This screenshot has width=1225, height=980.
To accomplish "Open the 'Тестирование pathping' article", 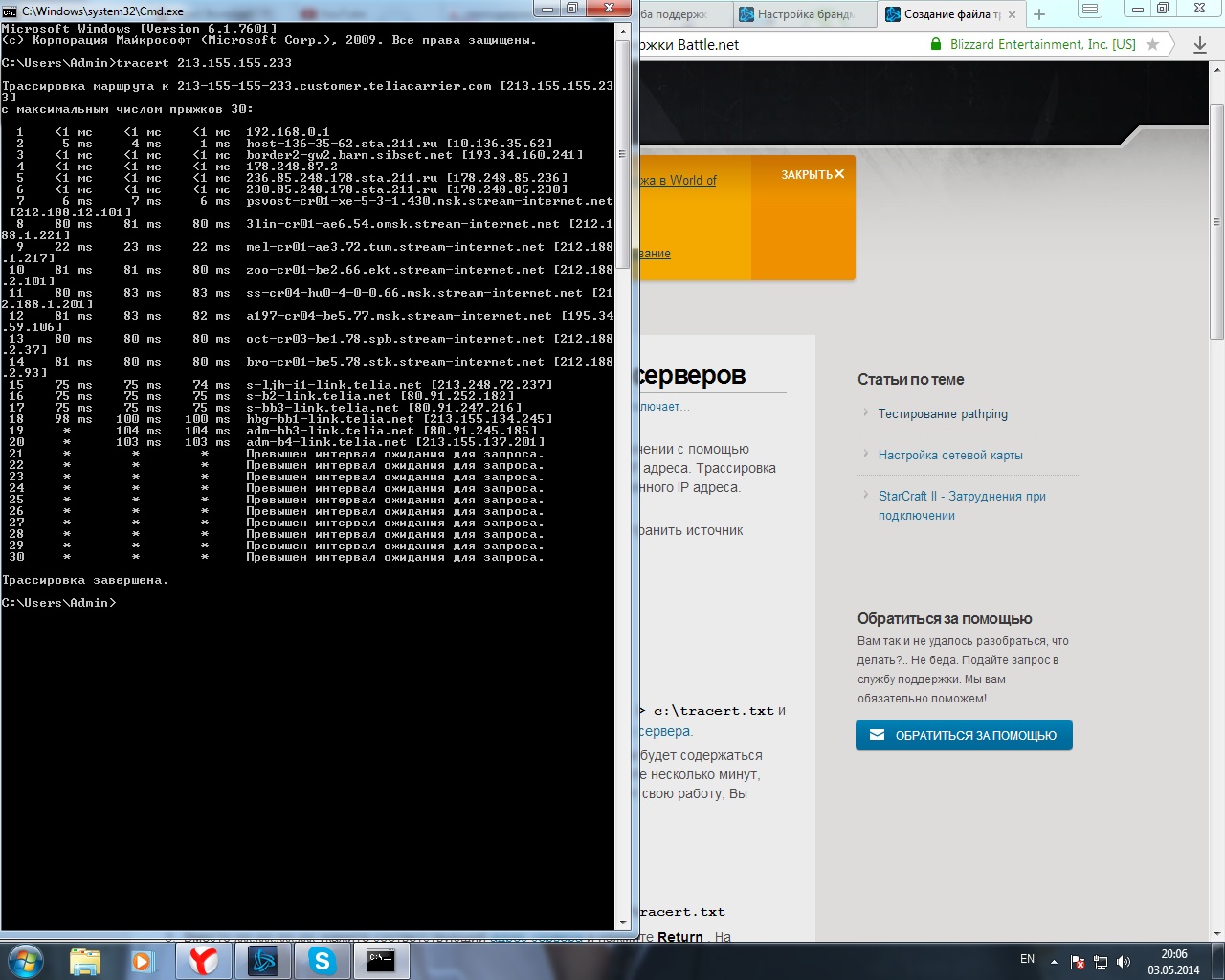I will coord(943,414).
